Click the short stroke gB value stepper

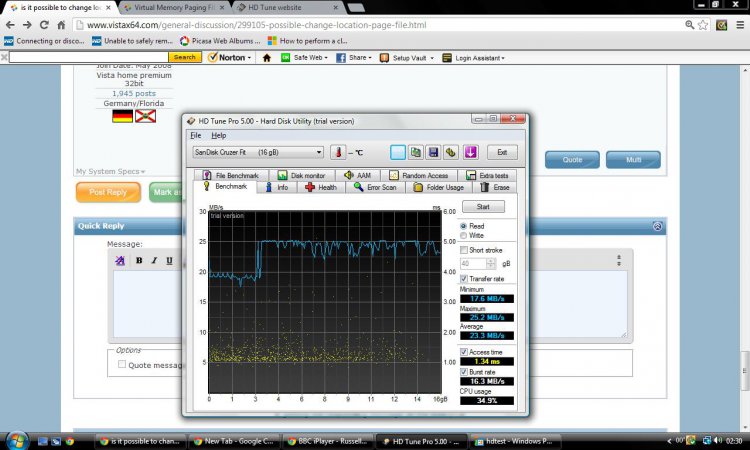(x=491, y=263)
